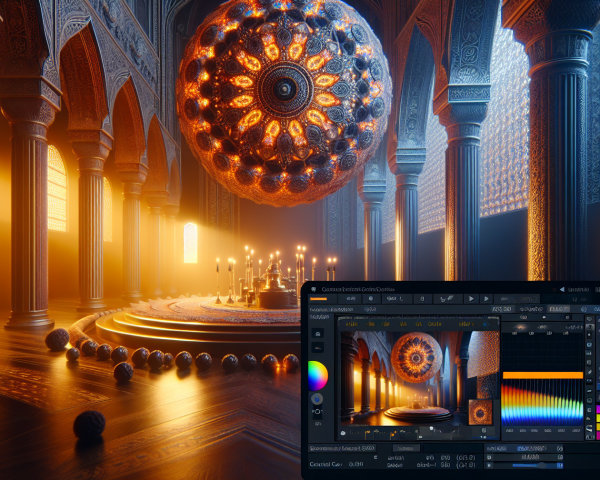Viewport: 600px width, 480px height.
Task: Pick a hue from the rainbow color wheel
Action: coord(317,376)
